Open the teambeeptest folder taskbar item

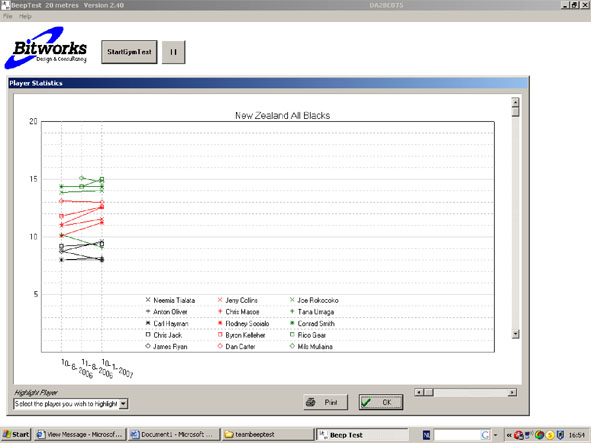pos(267,435)
